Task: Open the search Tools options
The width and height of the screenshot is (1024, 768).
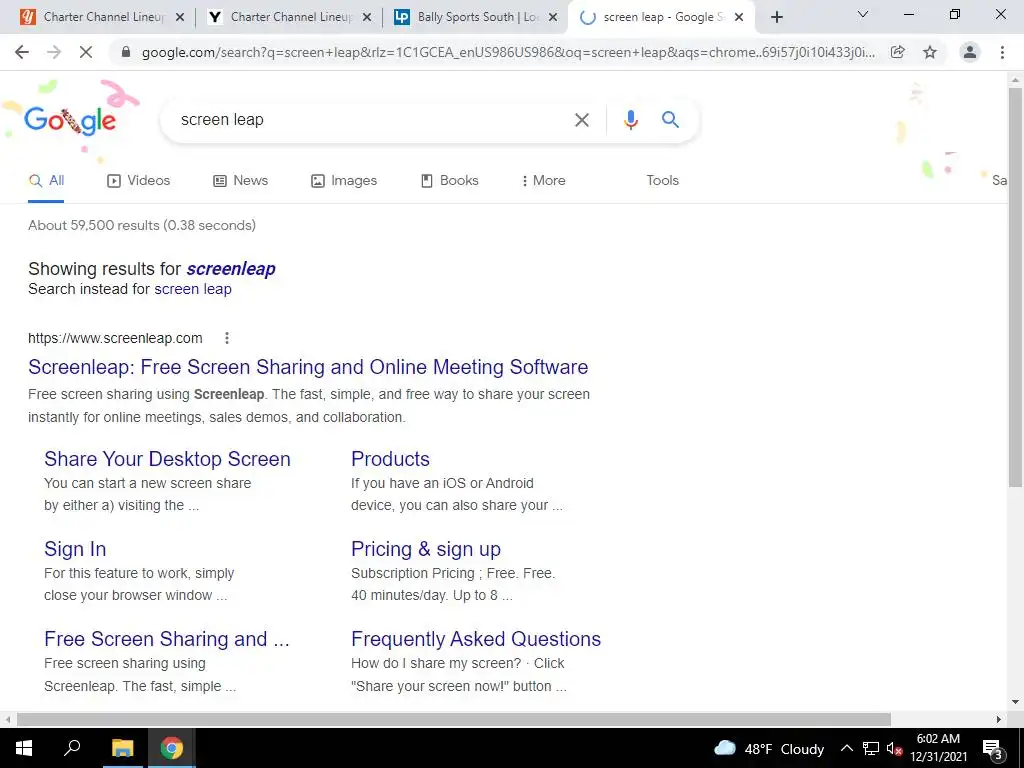Action: [662, 181]
